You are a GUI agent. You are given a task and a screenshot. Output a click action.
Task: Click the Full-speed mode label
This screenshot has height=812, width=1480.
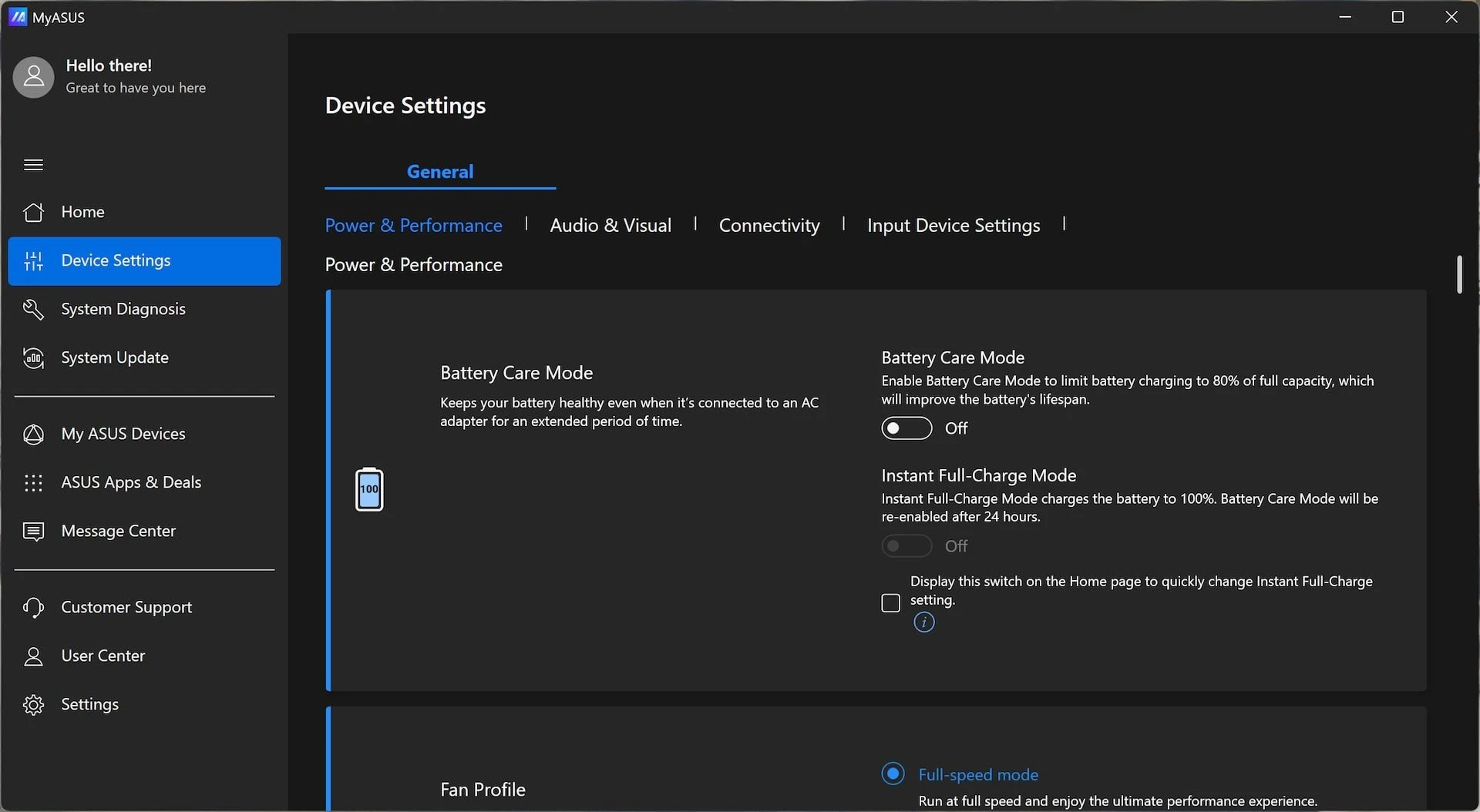978,775
